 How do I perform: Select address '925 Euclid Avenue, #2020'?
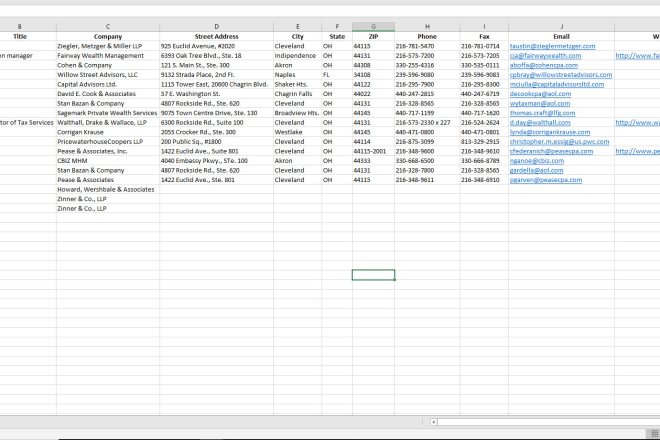pos(216,46)
